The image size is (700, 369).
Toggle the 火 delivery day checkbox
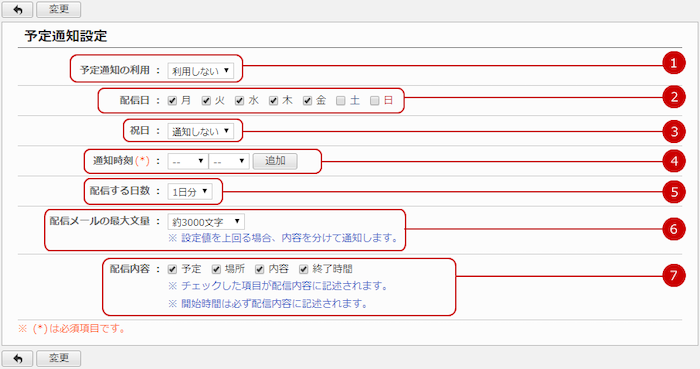(x=206, y=101)
